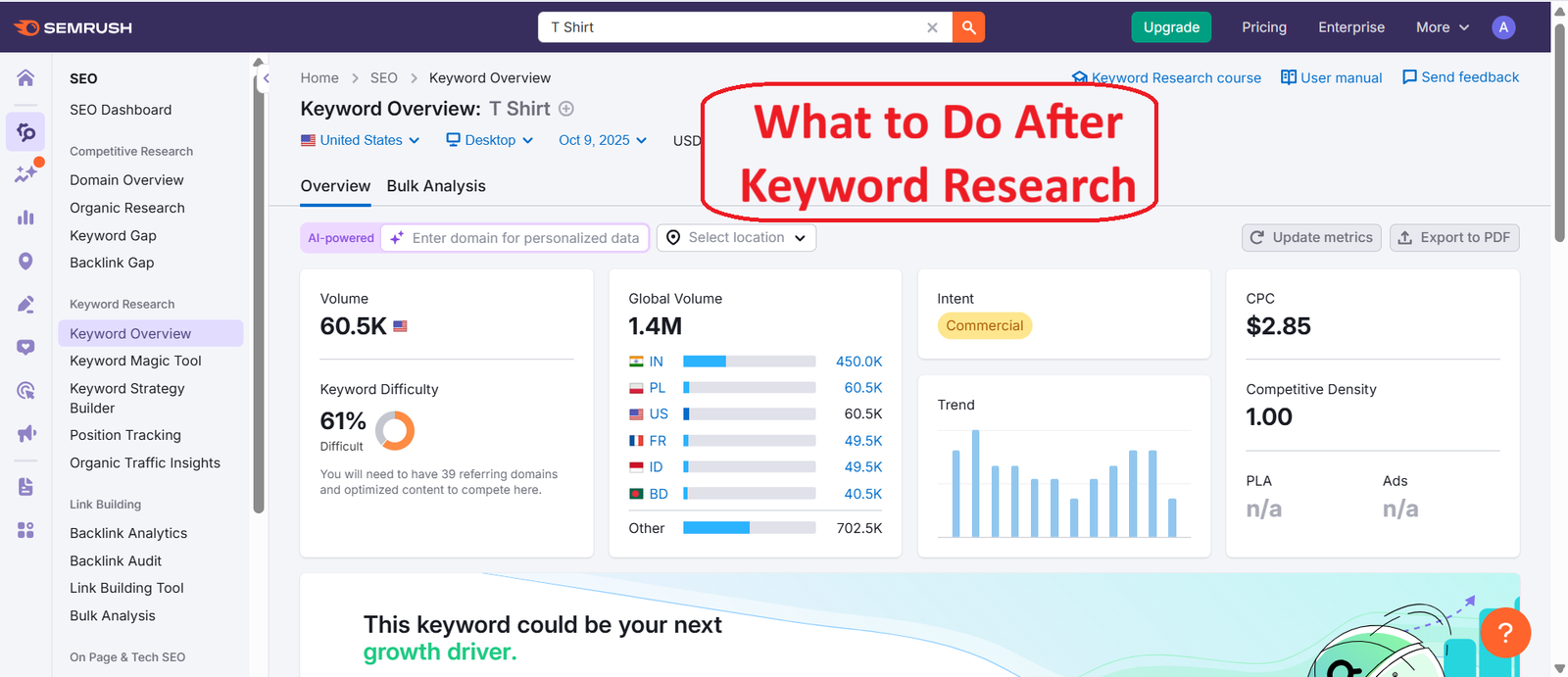Click the SEO breadcrumb link

(384, 78)
